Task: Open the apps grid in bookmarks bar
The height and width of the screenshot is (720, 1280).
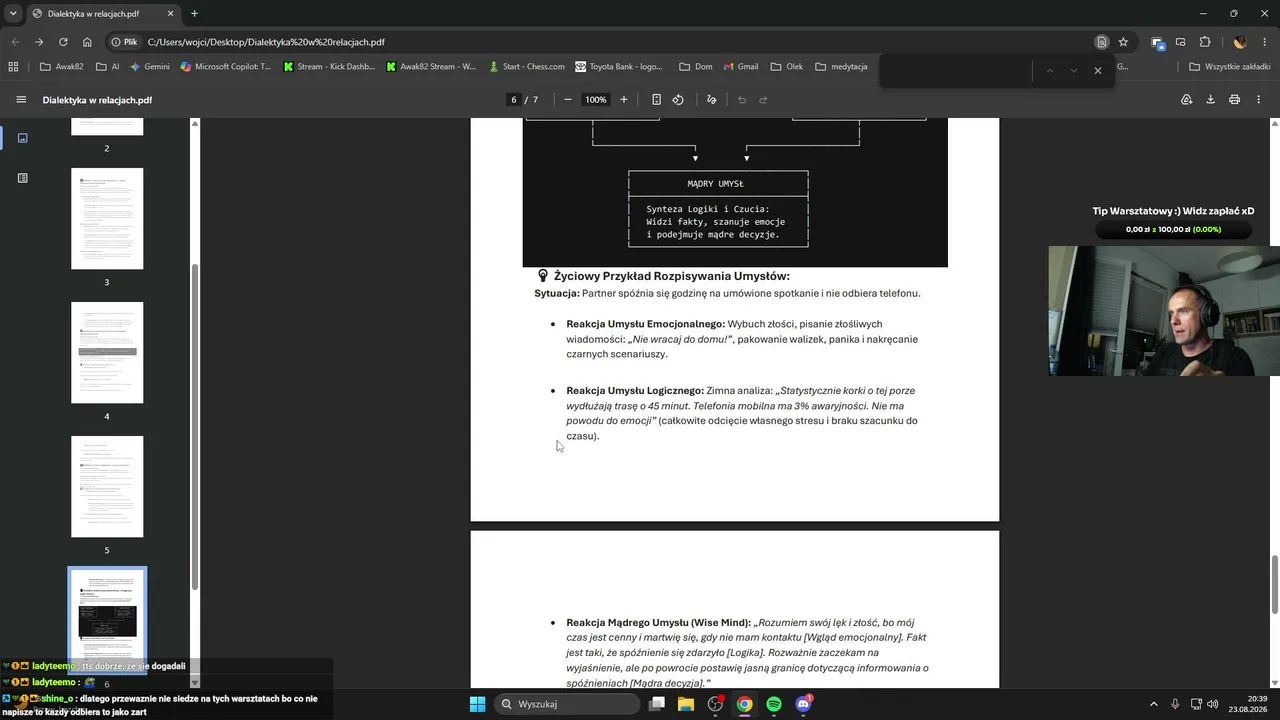Action: (13, 67)
